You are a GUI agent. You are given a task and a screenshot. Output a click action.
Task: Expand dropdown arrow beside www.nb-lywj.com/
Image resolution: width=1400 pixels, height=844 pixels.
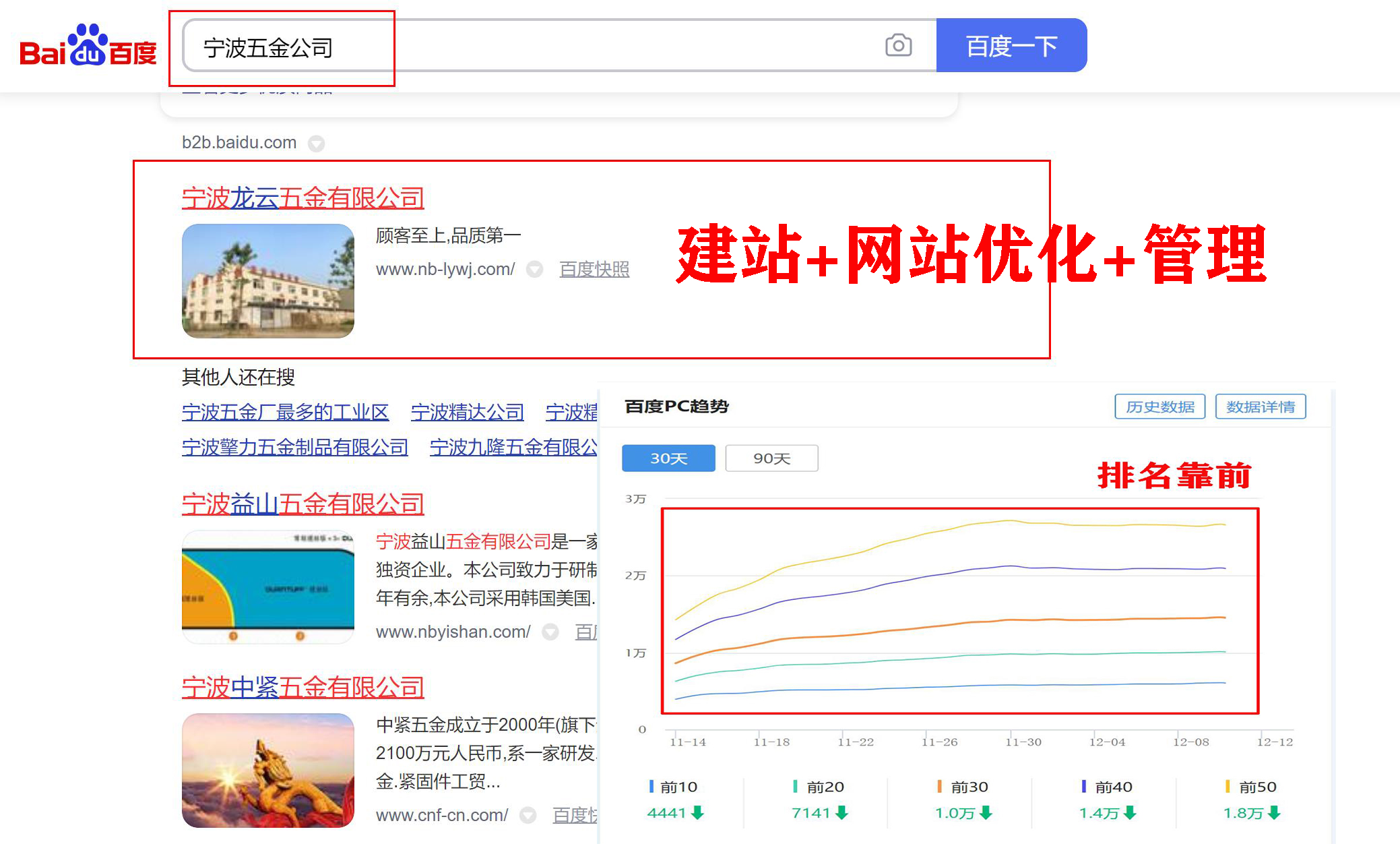tap(535, 270)
